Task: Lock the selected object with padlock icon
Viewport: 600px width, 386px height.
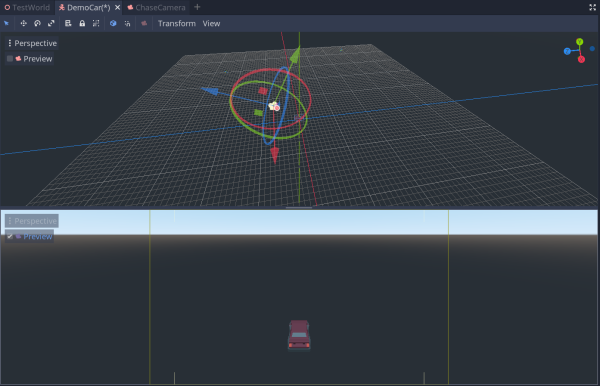Action: (x=82, y=23)
